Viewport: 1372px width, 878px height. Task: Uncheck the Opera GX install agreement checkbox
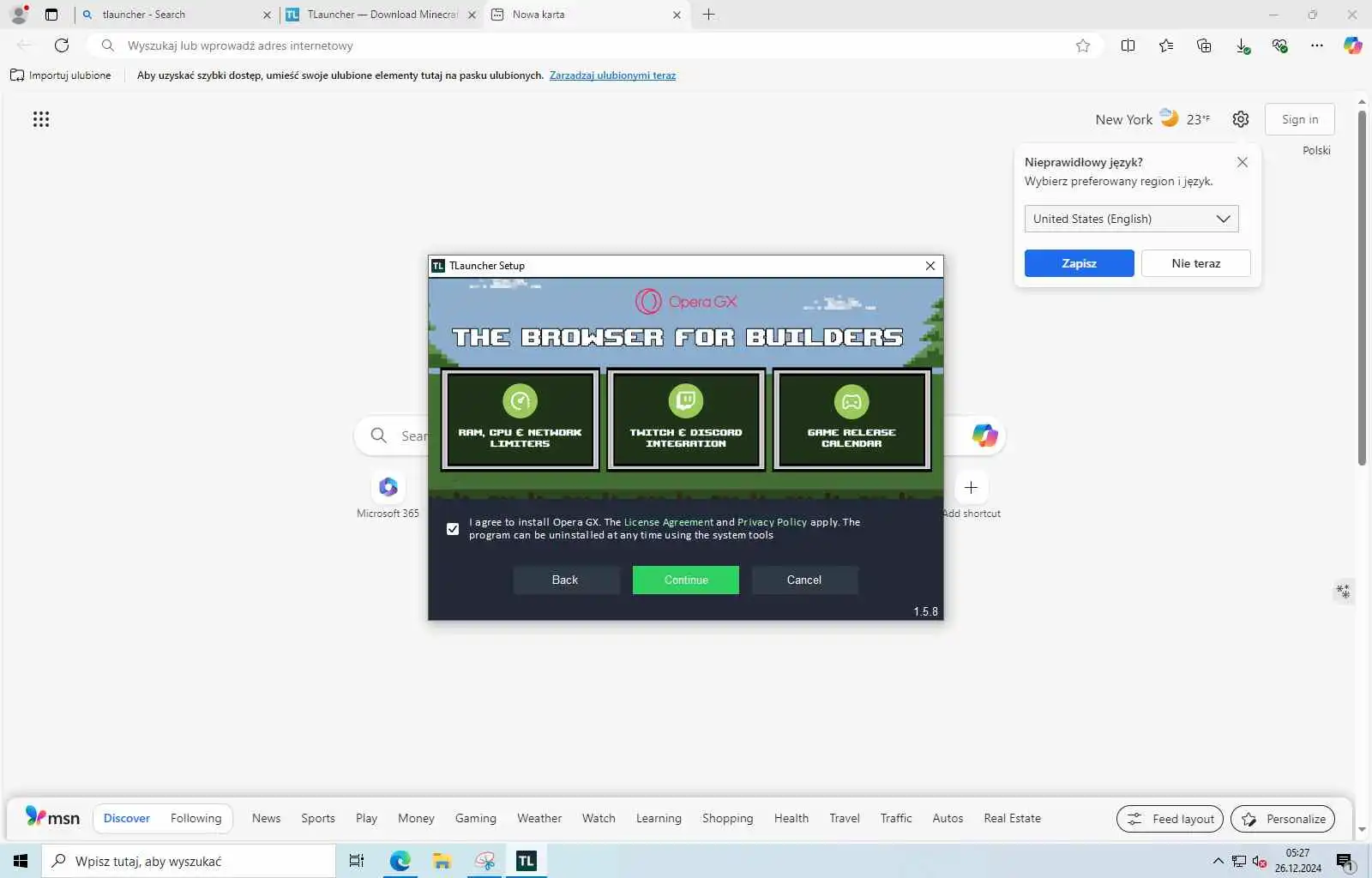pos(453,529)
